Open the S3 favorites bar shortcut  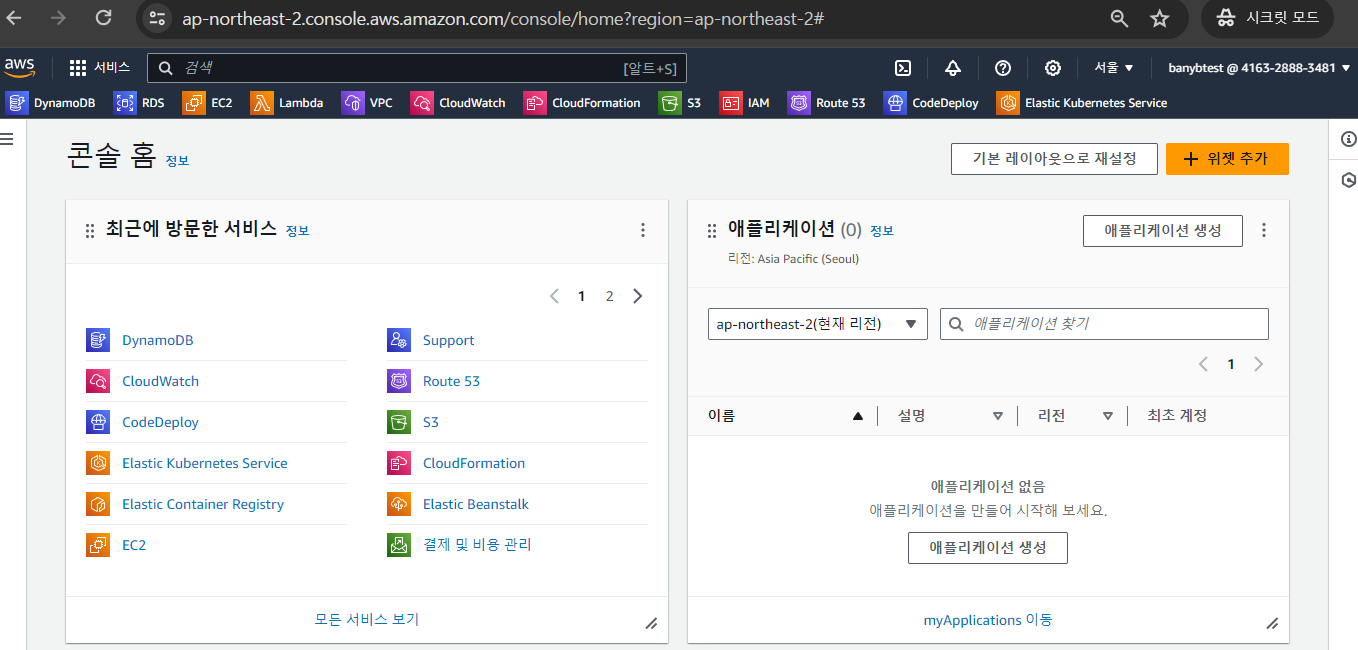(680, 103)
